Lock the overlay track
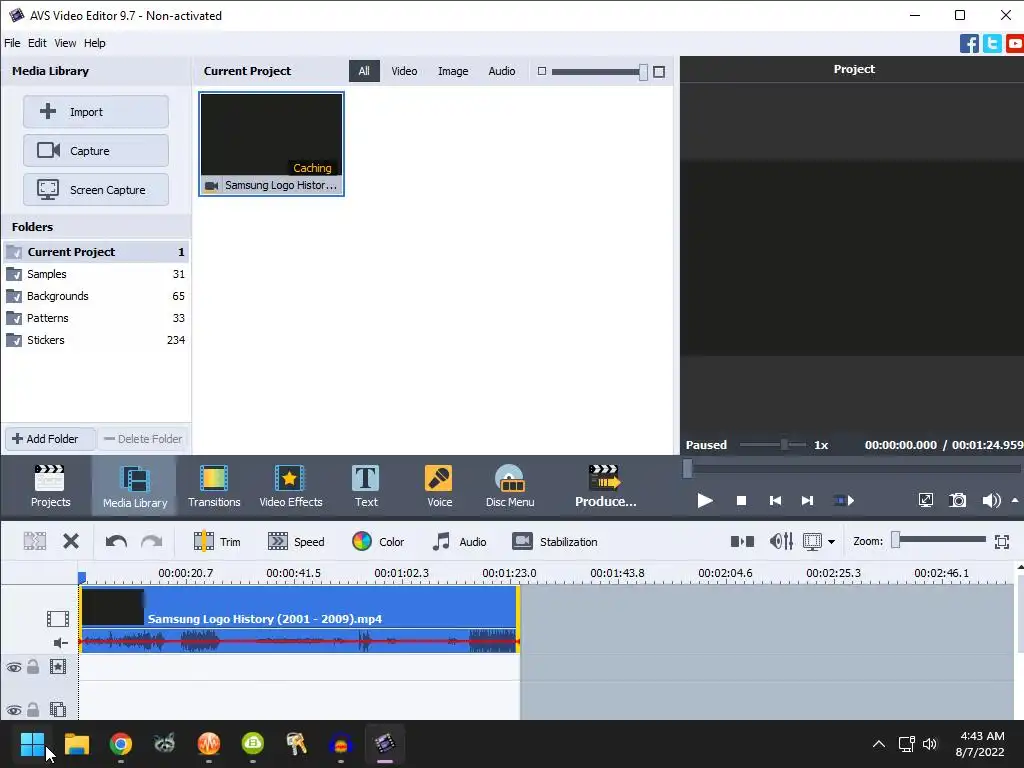Viewport: 1024px width, 768px height. (x=33, y=709)
